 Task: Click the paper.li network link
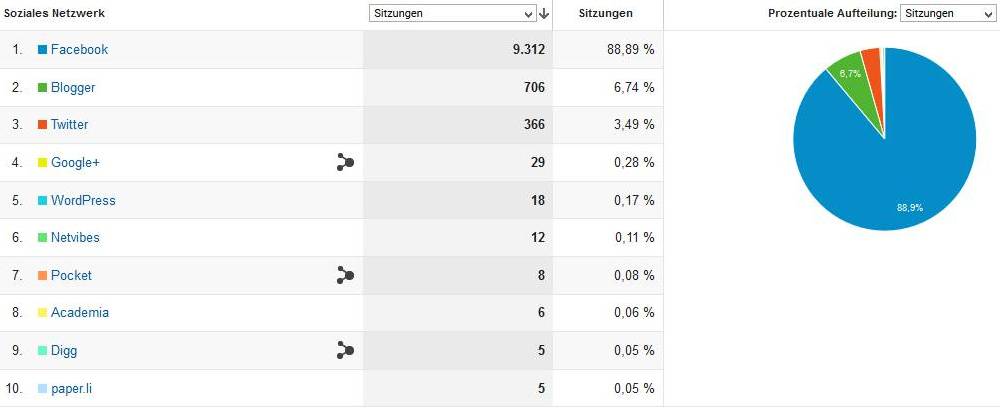(73, 388)
